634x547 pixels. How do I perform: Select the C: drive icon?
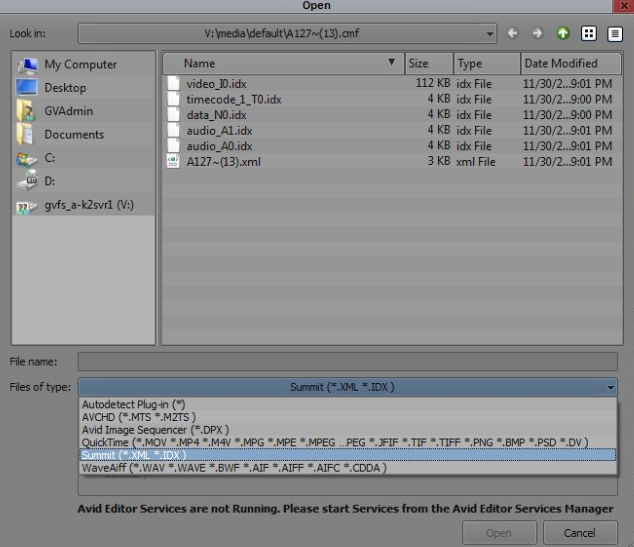tap(26, 159)
